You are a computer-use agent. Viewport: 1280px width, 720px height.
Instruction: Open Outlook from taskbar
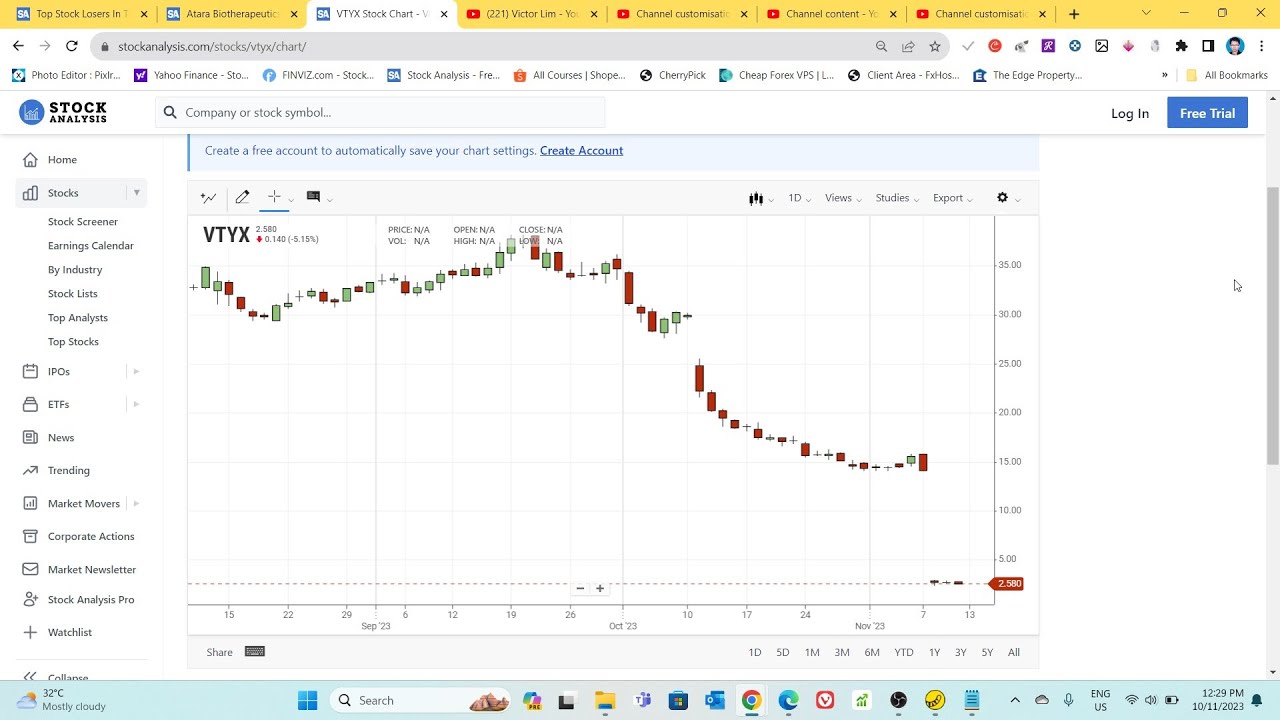pos(715,700)
